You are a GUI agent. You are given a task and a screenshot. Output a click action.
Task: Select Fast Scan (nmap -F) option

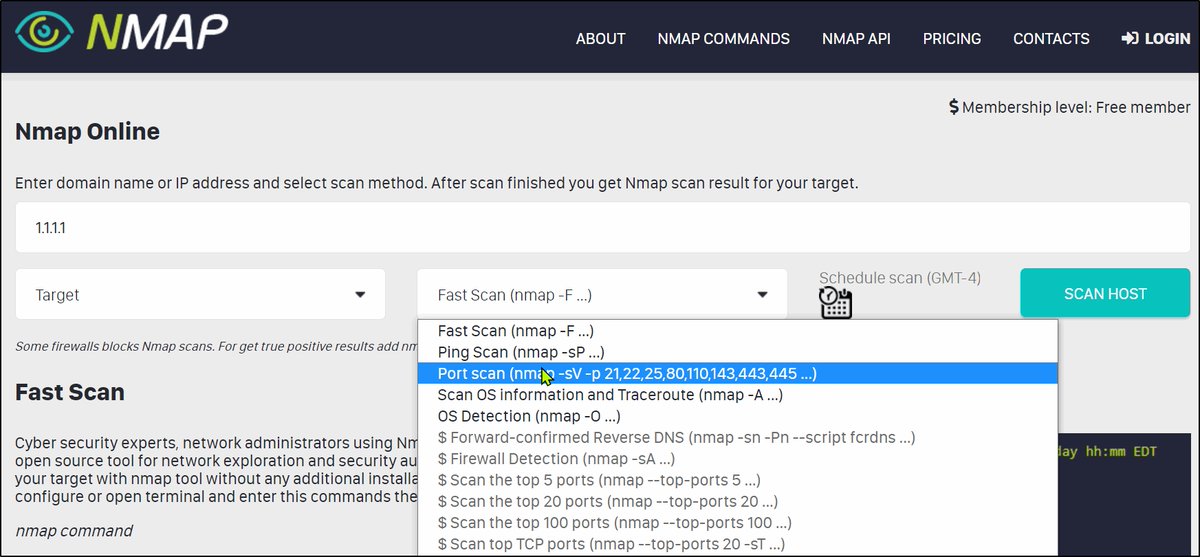737,331
